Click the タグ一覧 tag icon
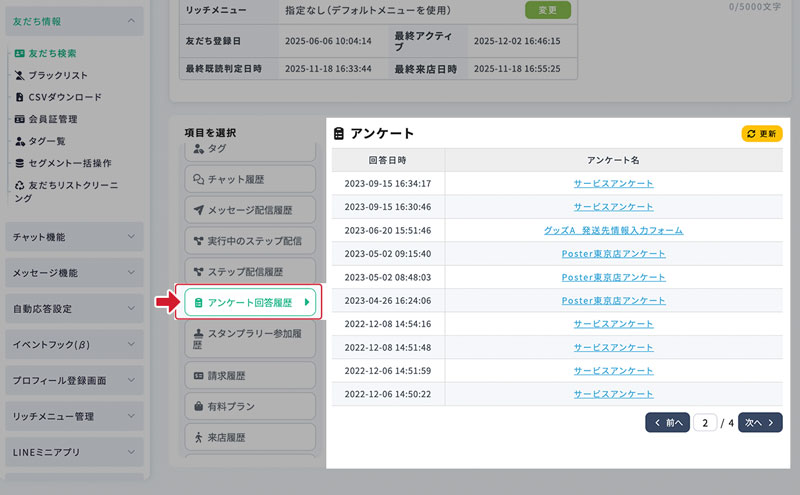 pyautogui.click(x=19, y=141)
